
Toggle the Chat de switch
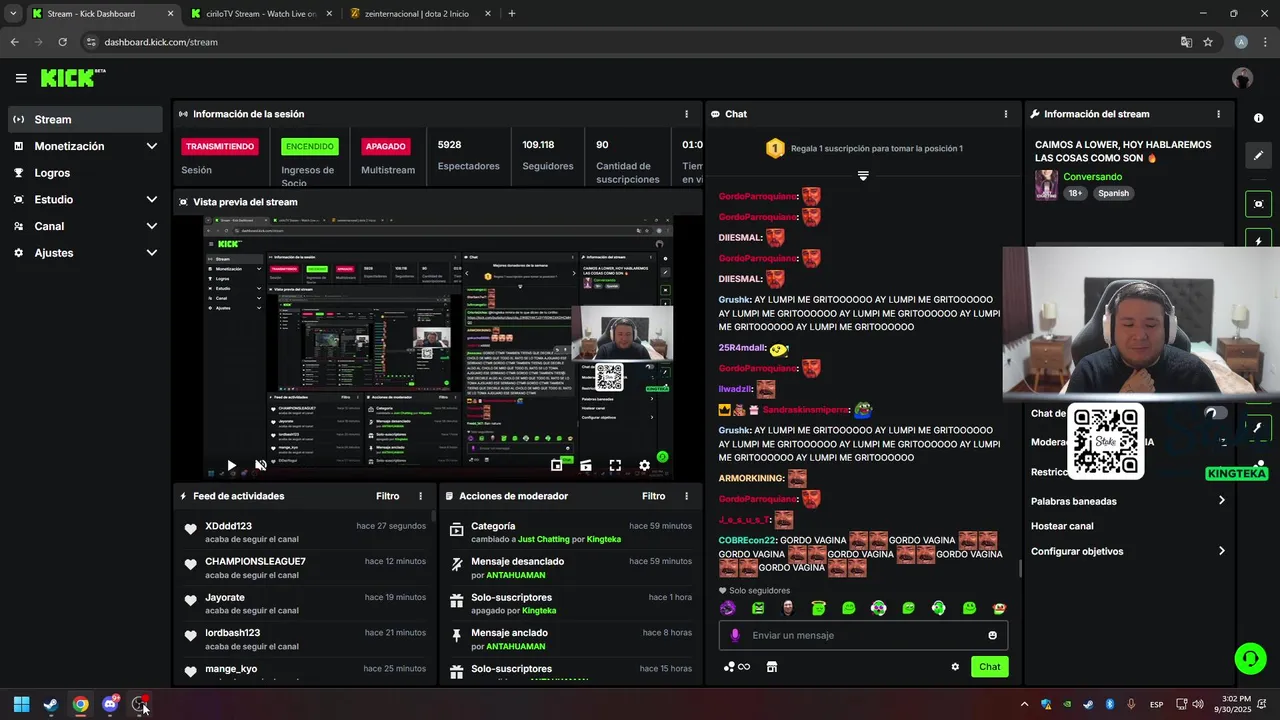pyautogui.click(x=1216, y=413)
